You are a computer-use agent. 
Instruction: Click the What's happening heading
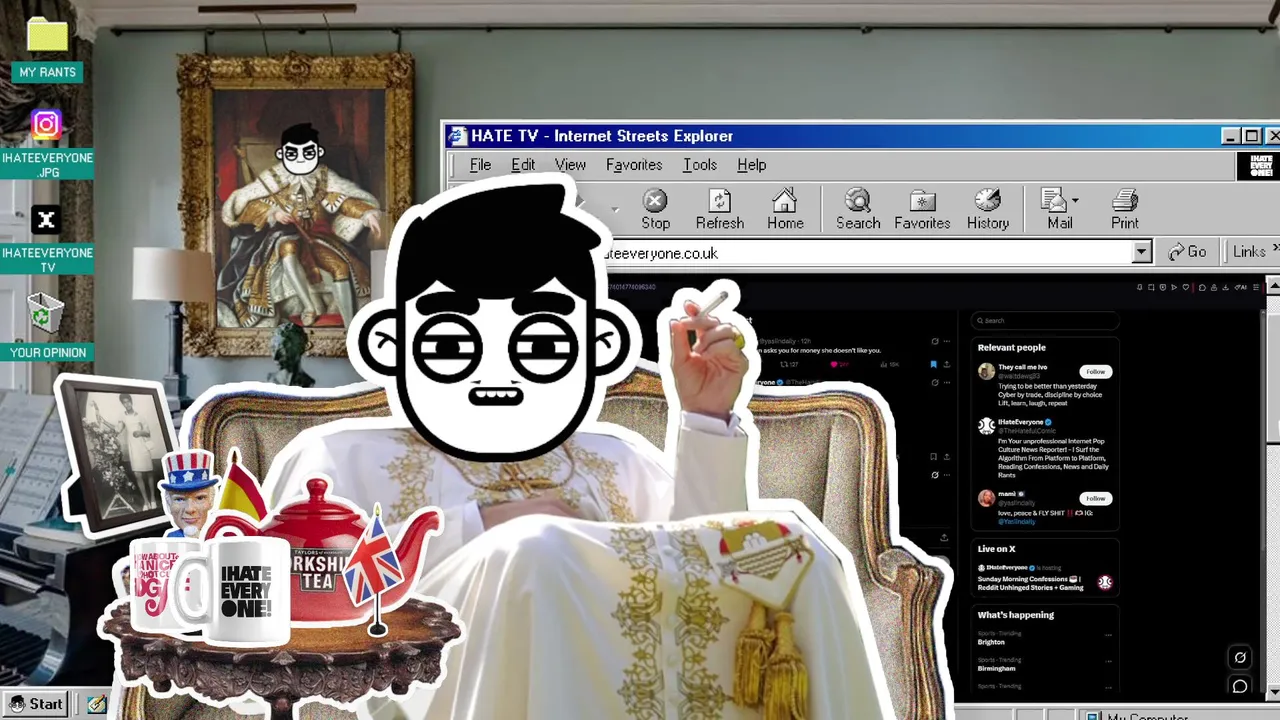point(1016,615)
